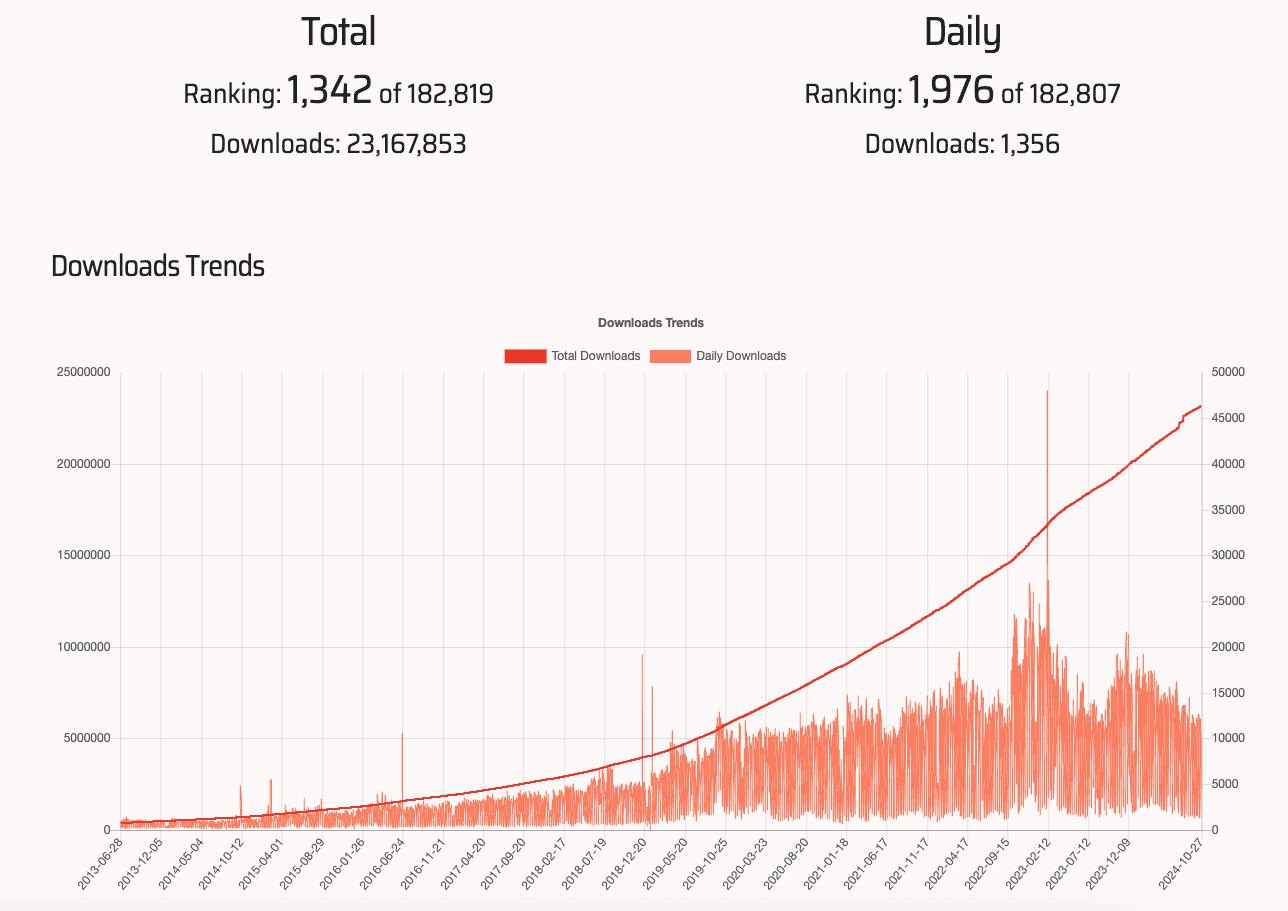Click the Daily section heading
The height and width of the screenshot is (911, 1288).
click(964, 31)
